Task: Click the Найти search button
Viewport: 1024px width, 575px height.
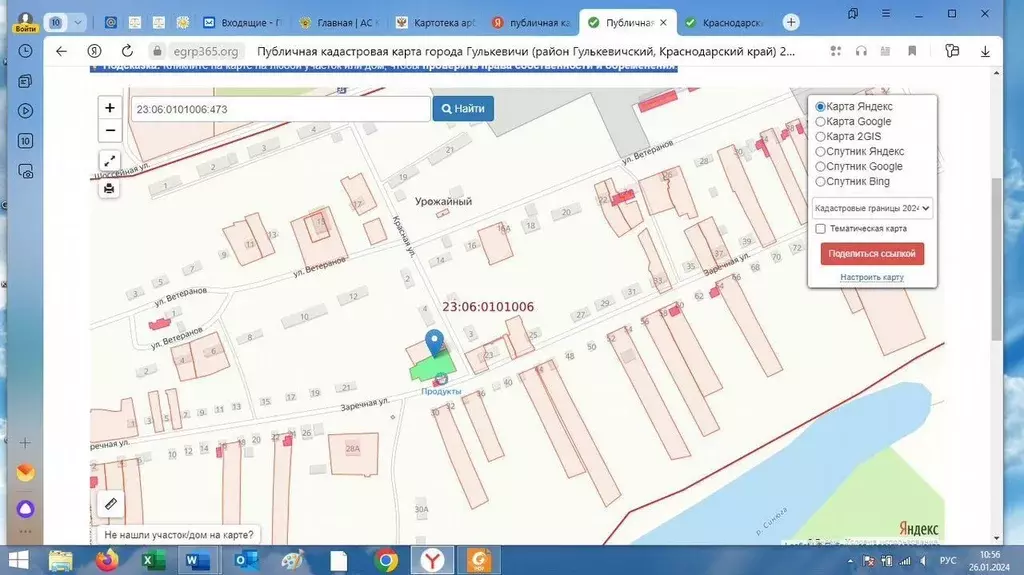Action: [463, 108]
